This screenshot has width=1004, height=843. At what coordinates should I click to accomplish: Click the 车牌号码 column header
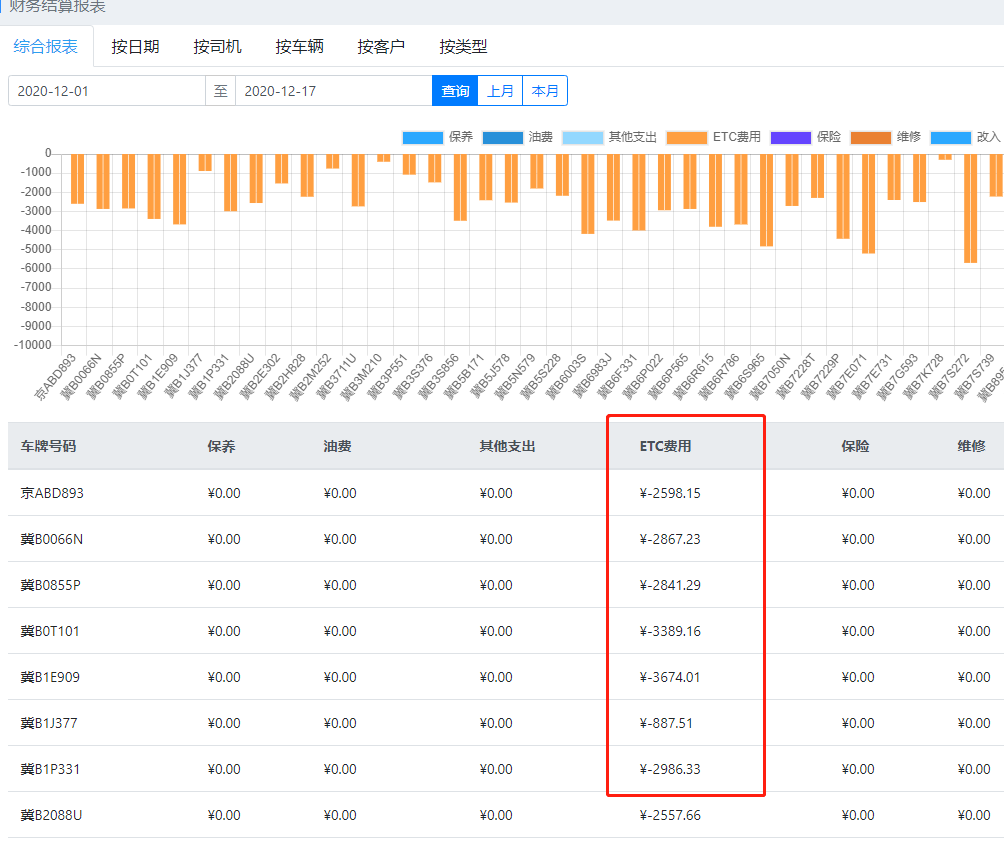point(48,446)
